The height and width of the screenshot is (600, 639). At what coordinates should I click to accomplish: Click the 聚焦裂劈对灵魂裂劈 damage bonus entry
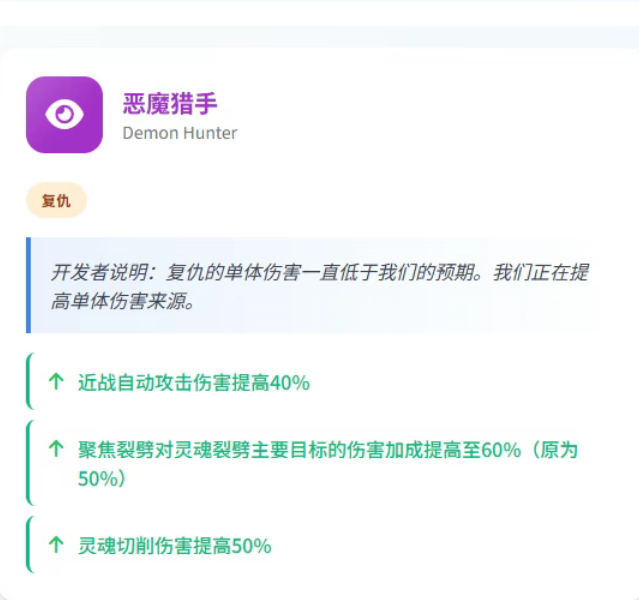[328, 464]
